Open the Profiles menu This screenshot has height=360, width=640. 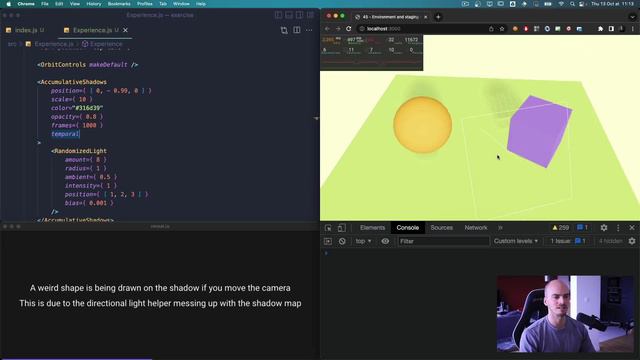click(144, 4)
